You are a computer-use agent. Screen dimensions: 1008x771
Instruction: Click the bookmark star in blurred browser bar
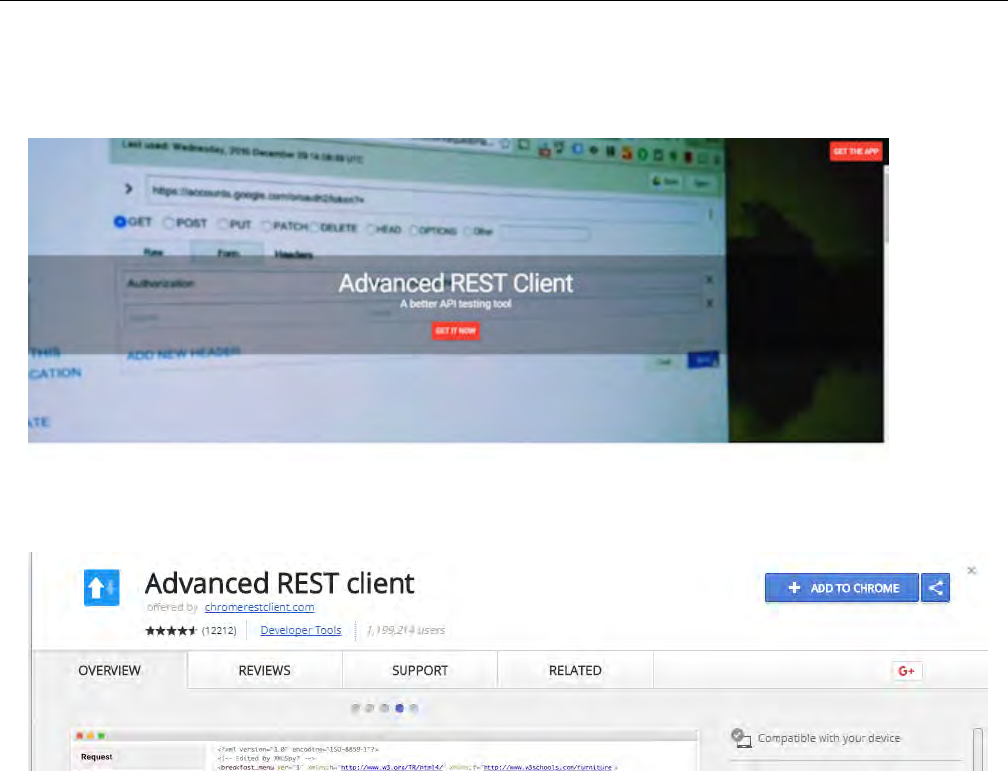(506, 144)
